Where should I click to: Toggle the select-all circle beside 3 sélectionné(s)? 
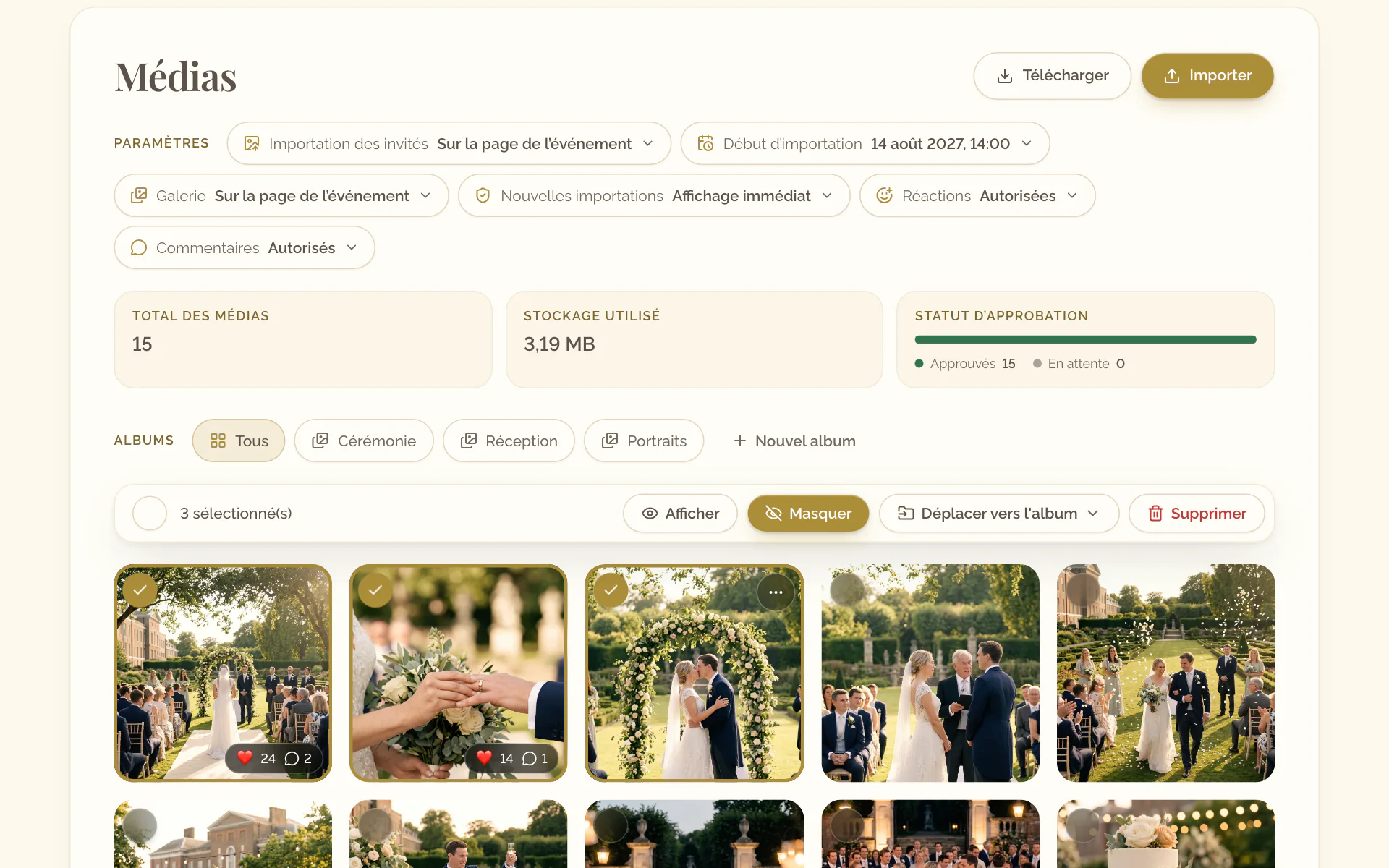[x=150, y=513]
